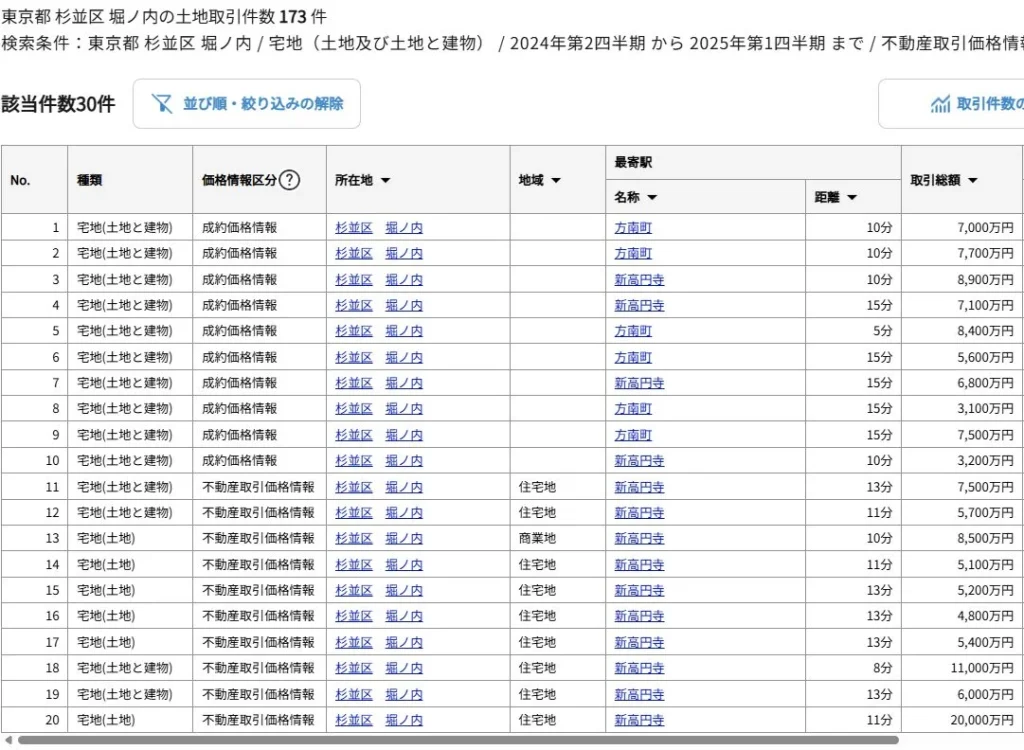Click the 該当件数30件 result count text
This screenshot has height=750, width=1024.
[x=58, y=104]
